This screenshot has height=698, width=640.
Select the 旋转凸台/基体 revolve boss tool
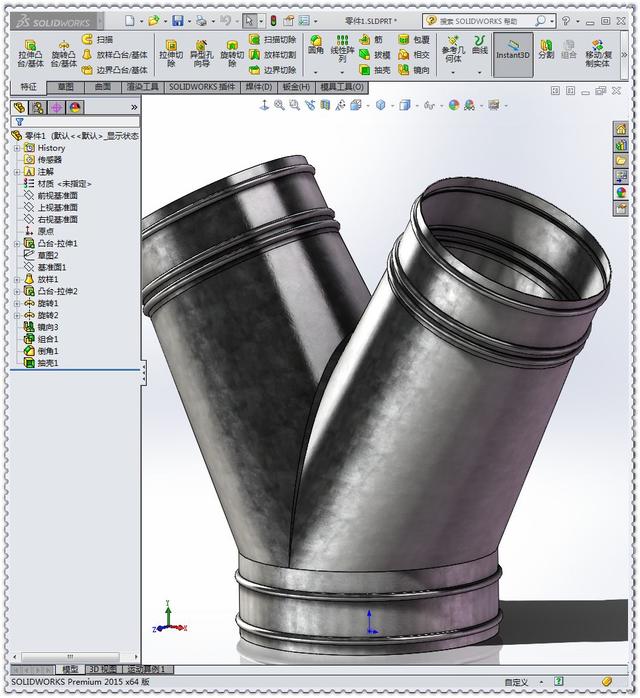point(63,53)
